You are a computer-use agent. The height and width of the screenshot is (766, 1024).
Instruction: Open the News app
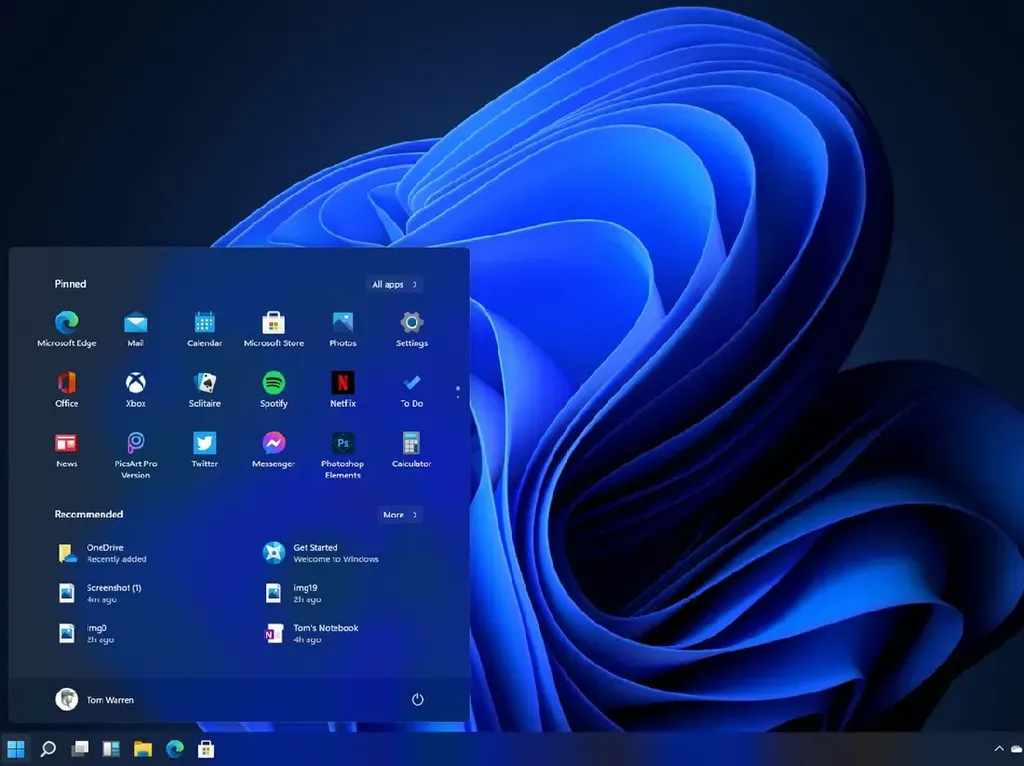click(x=67, y=449)
